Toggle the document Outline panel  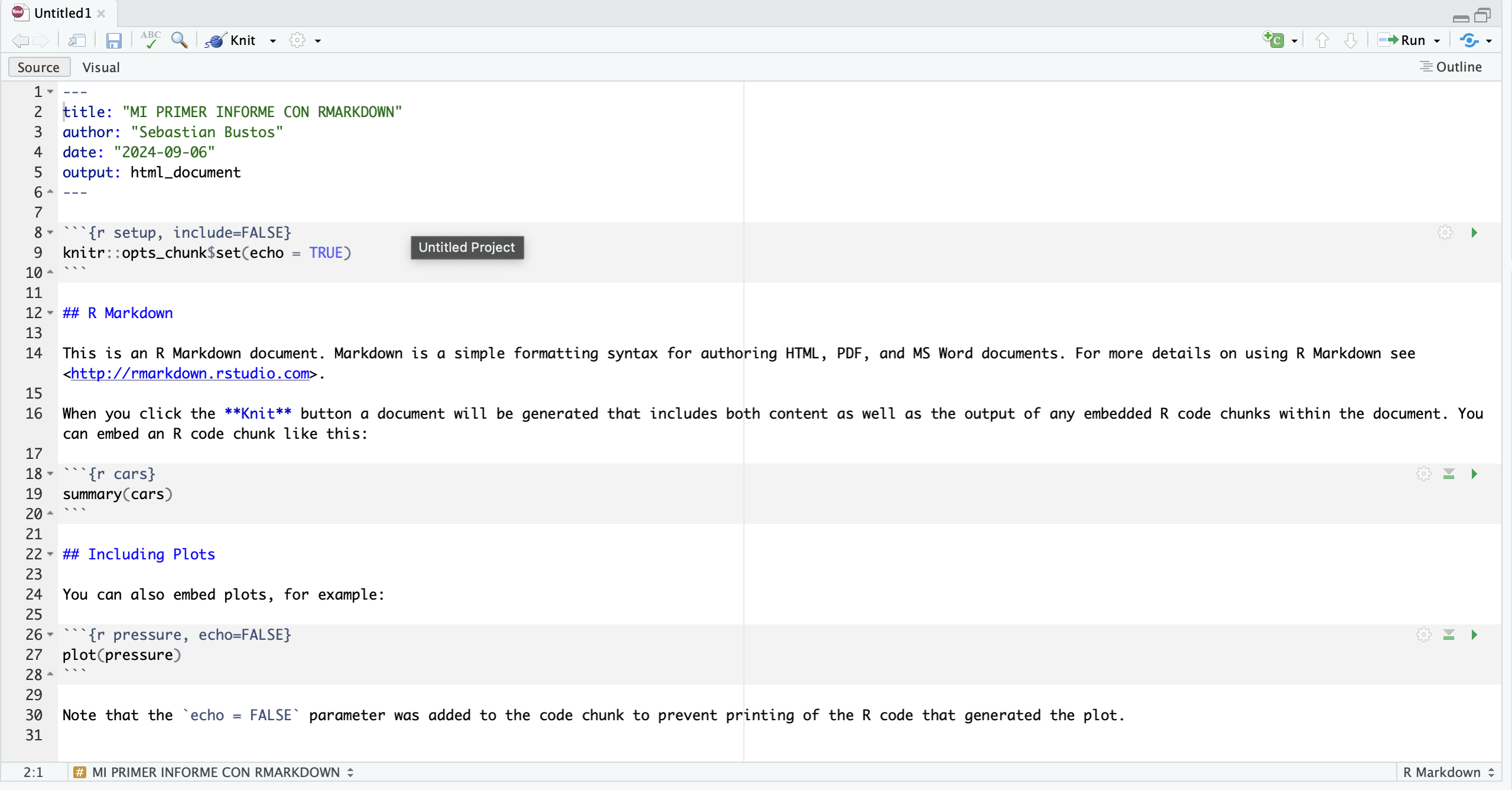(x=1451, y=67)
